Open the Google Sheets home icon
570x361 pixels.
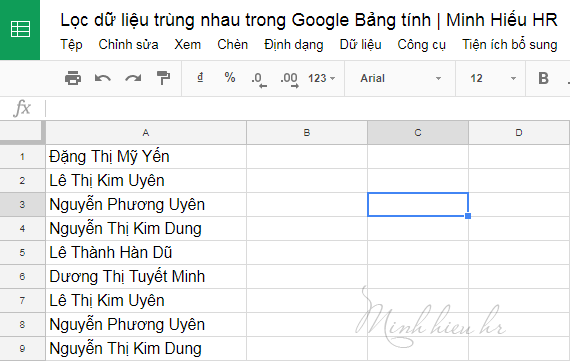point(20,29)
